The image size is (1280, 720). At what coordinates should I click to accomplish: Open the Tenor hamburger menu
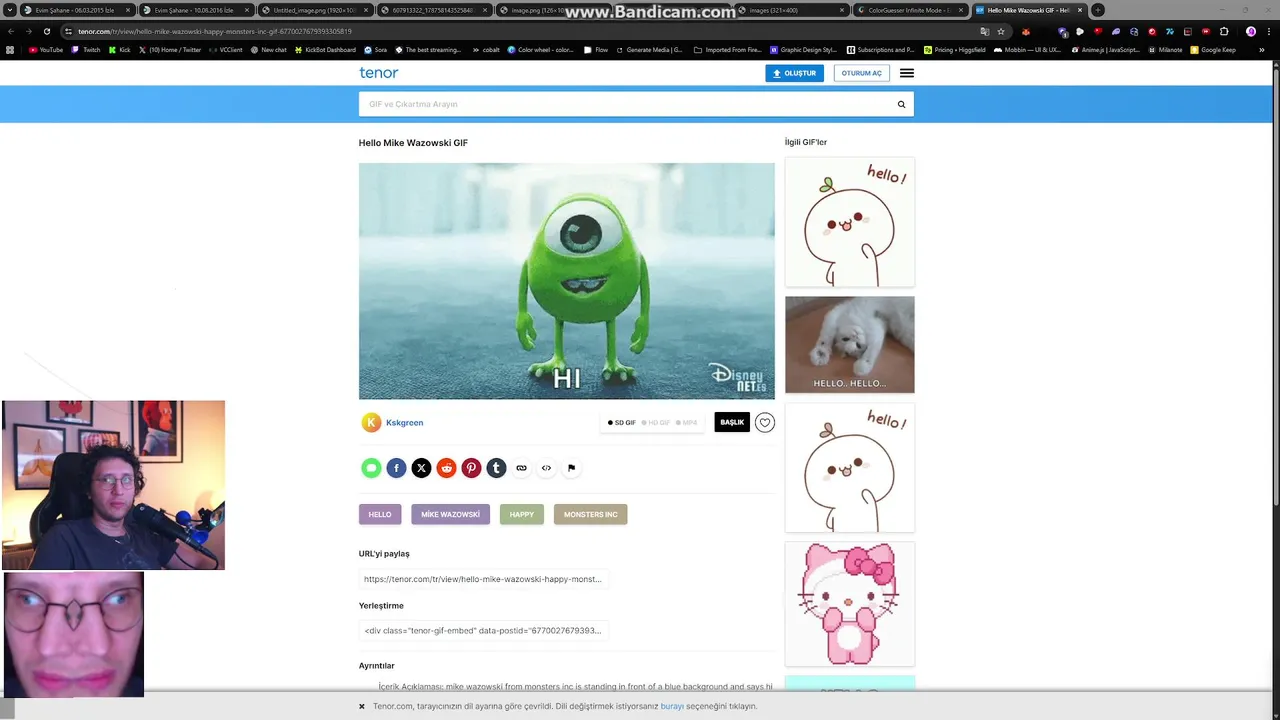pyautogui.click(x=906, y=73)
